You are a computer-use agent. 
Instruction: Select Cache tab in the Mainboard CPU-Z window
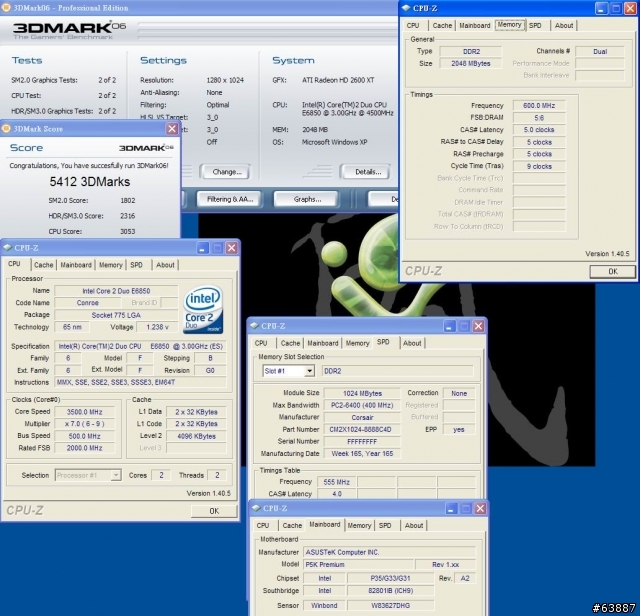(x=292, y=525)
